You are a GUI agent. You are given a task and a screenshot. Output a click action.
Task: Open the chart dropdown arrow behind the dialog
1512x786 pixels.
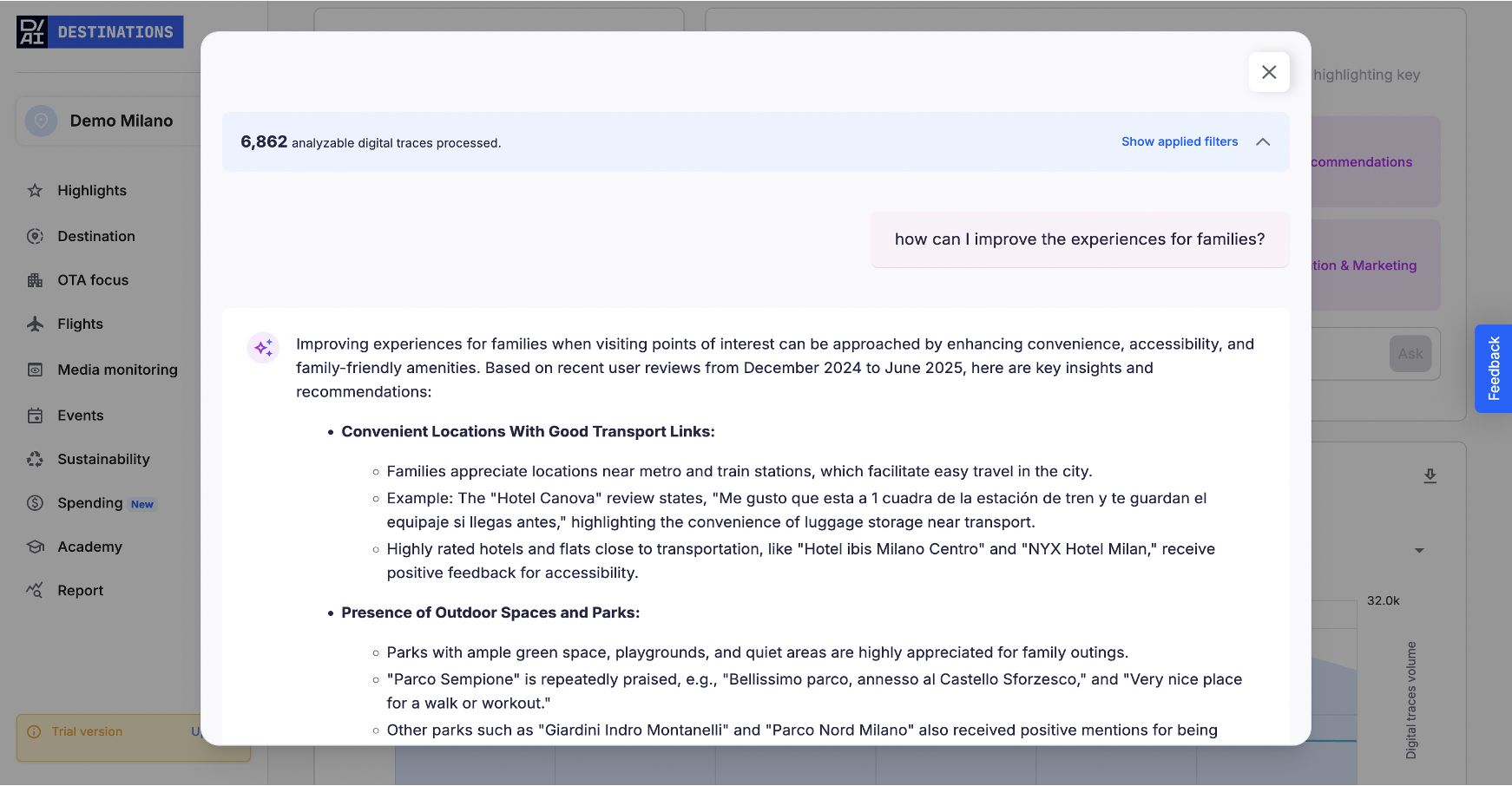click(1419, 550)
